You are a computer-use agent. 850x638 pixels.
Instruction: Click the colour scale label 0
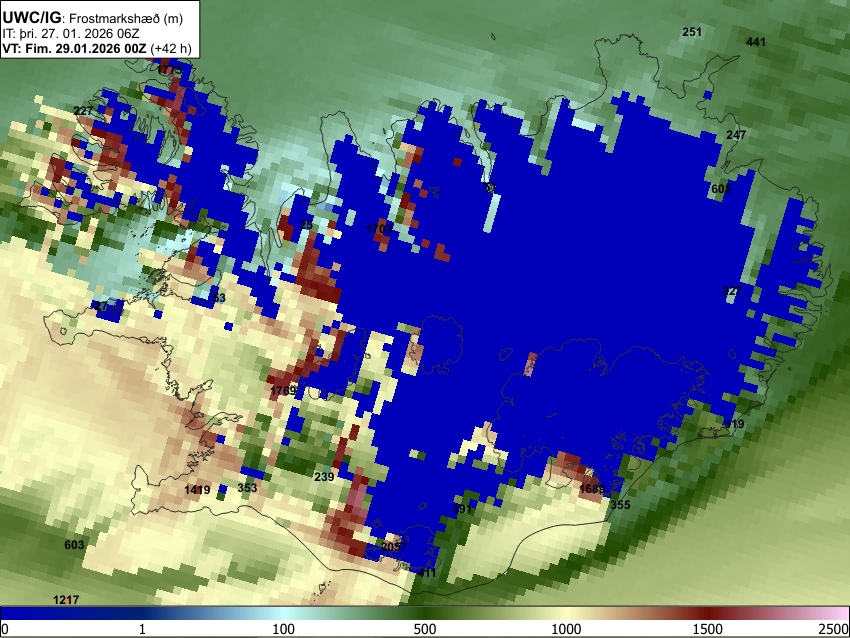(5, 629)
